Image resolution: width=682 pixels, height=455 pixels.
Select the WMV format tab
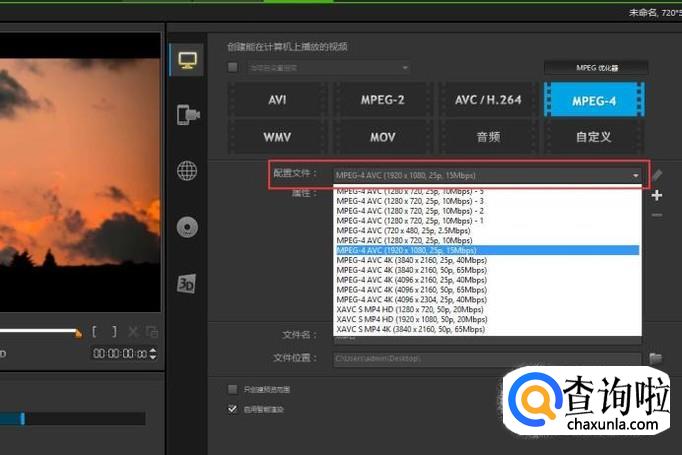click(277, 137)
